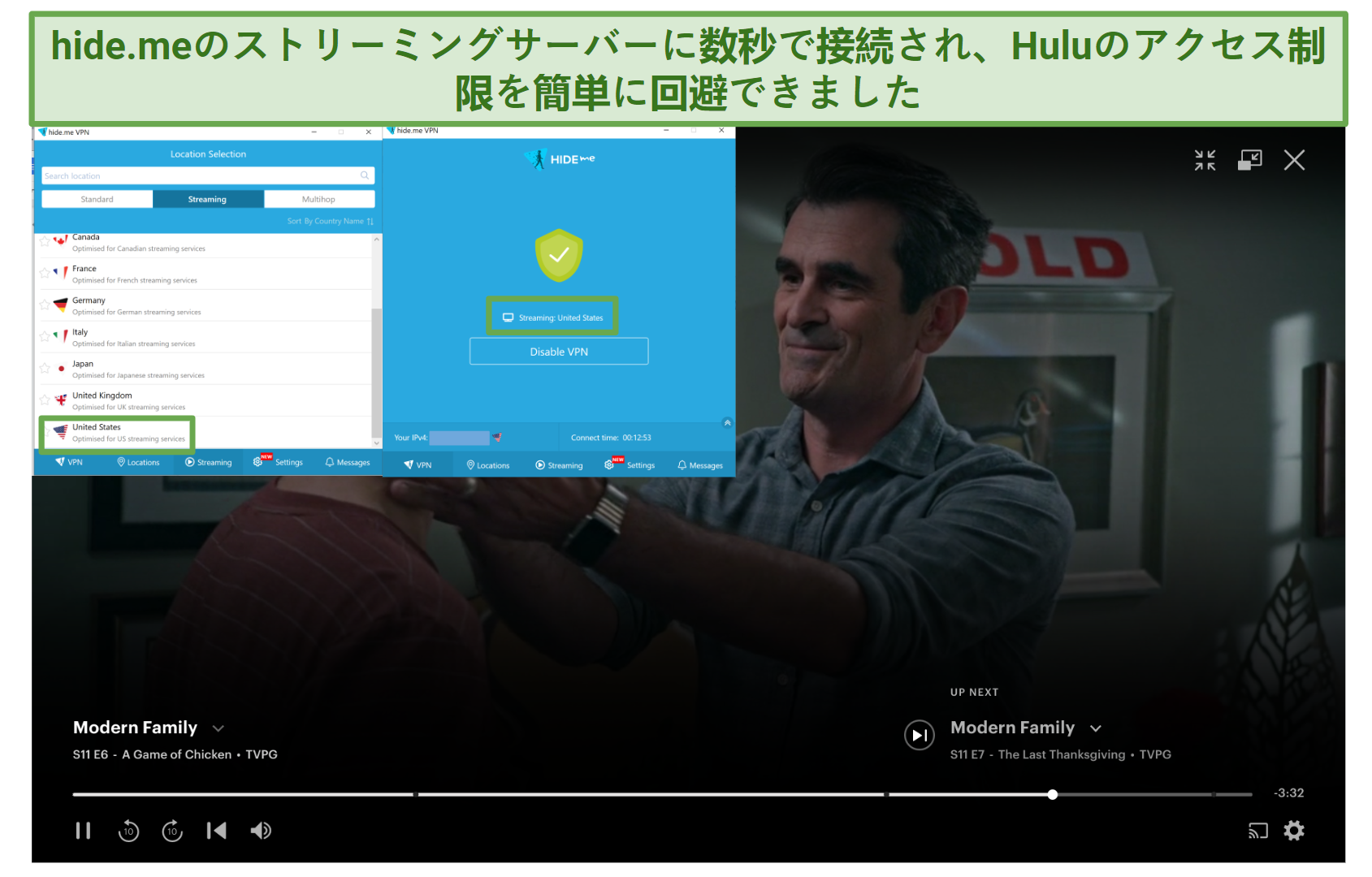Click the remaining time -3:32 display
This screenshot has height=877, width=1372.
coord(1289,793)
